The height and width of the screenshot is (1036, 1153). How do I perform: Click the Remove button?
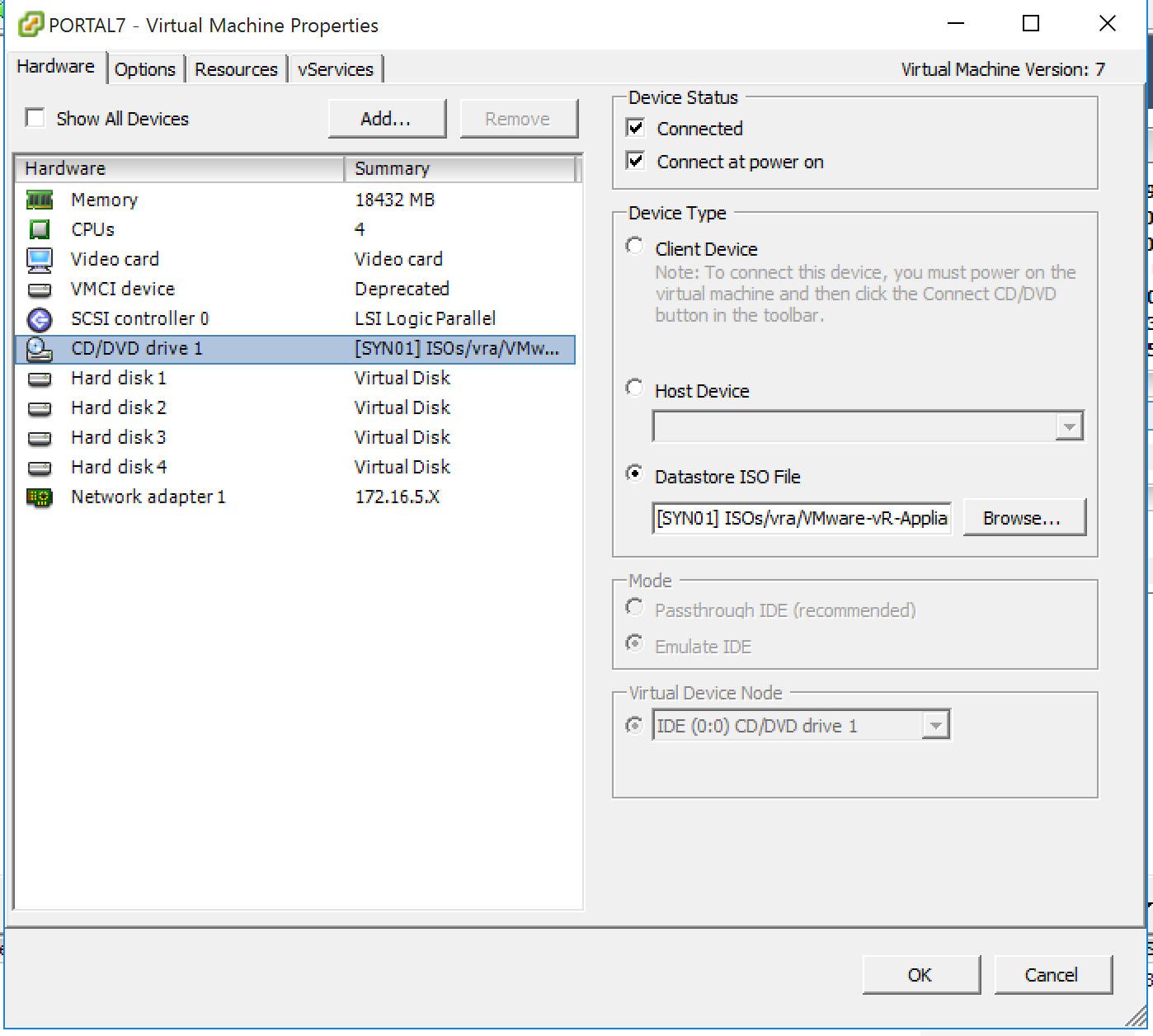click(518, 119)
